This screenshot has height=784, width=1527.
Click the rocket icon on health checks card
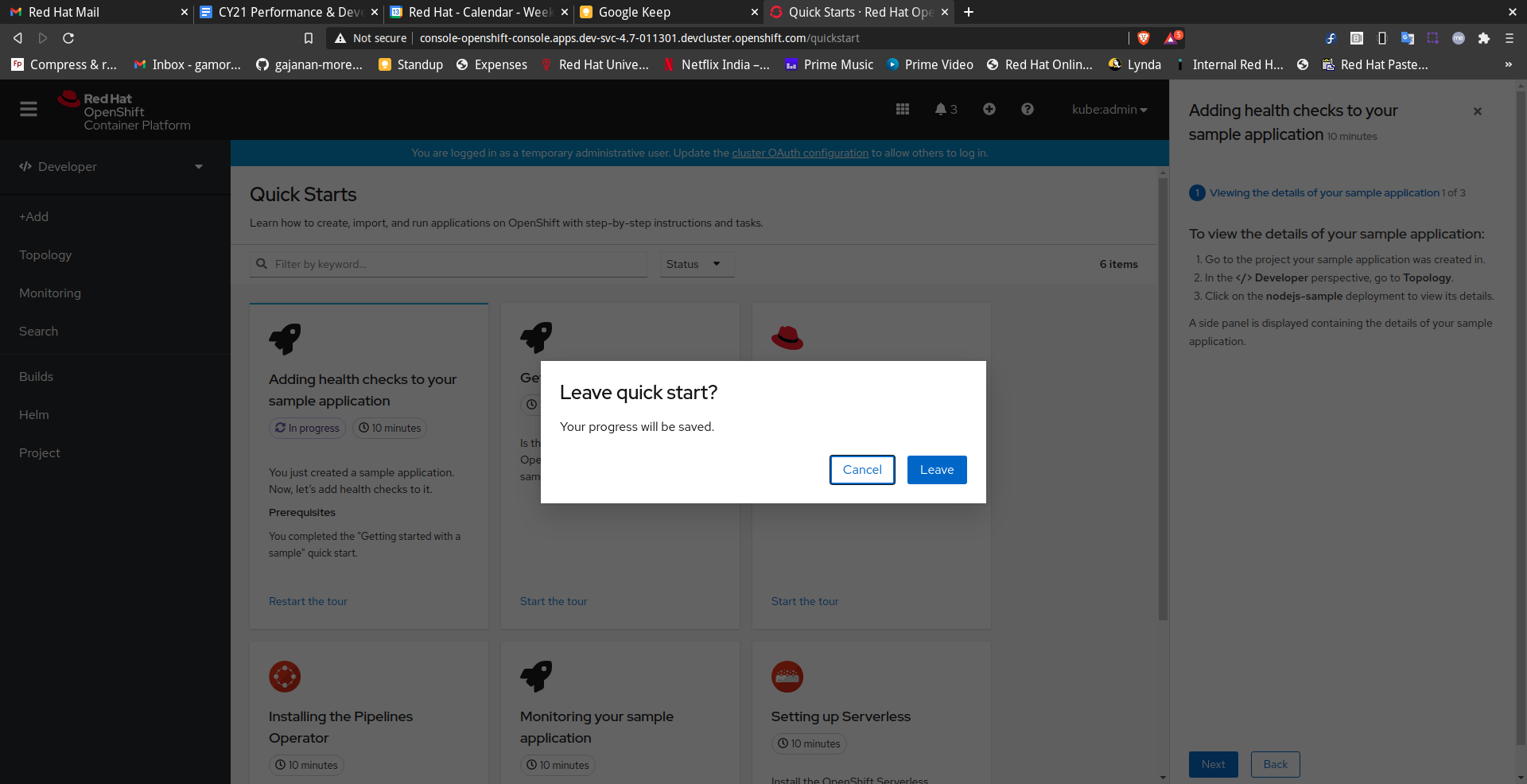(285, 339)
